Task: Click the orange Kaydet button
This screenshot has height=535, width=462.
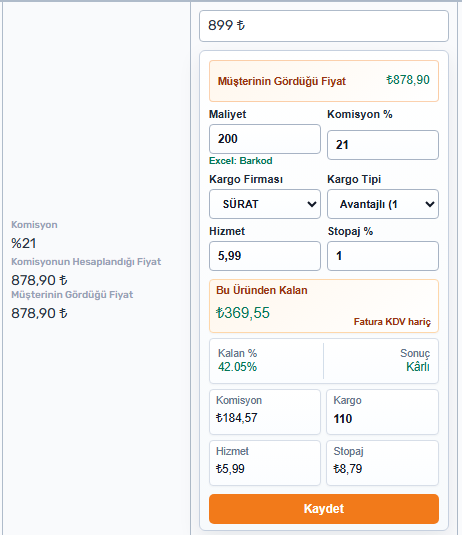Action: tap(324, 509)
